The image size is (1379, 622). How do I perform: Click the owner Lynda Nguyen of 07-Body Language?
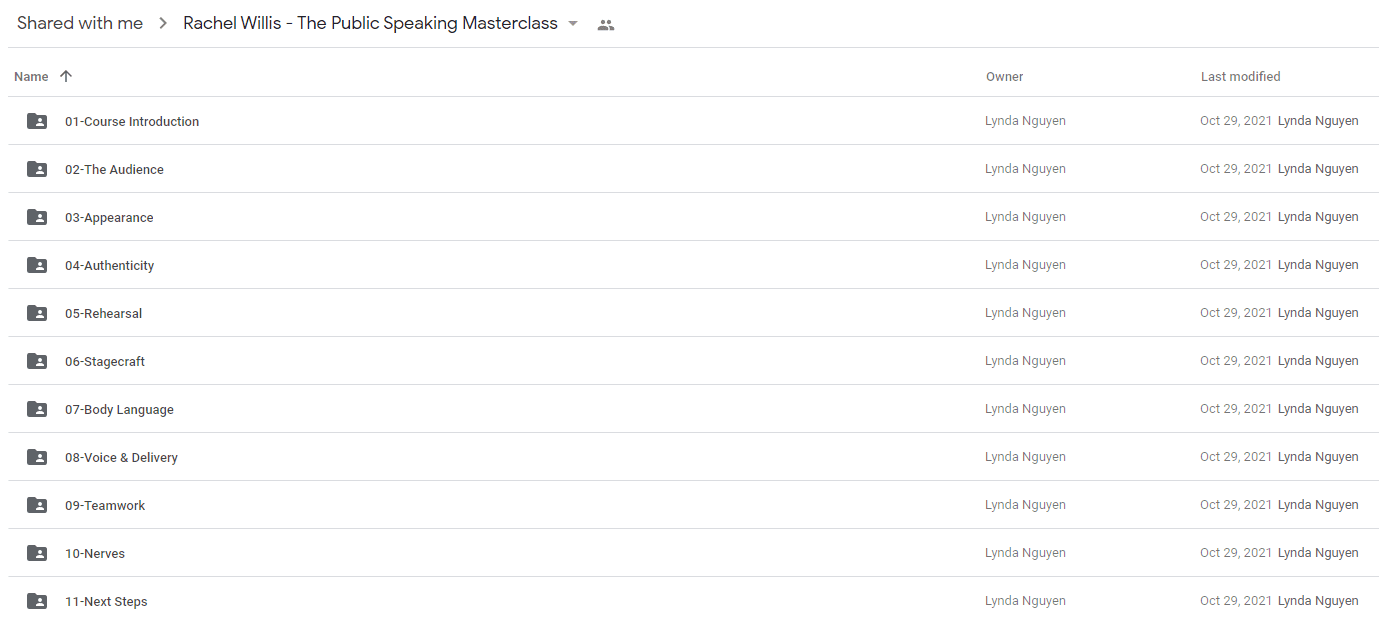1025,409
